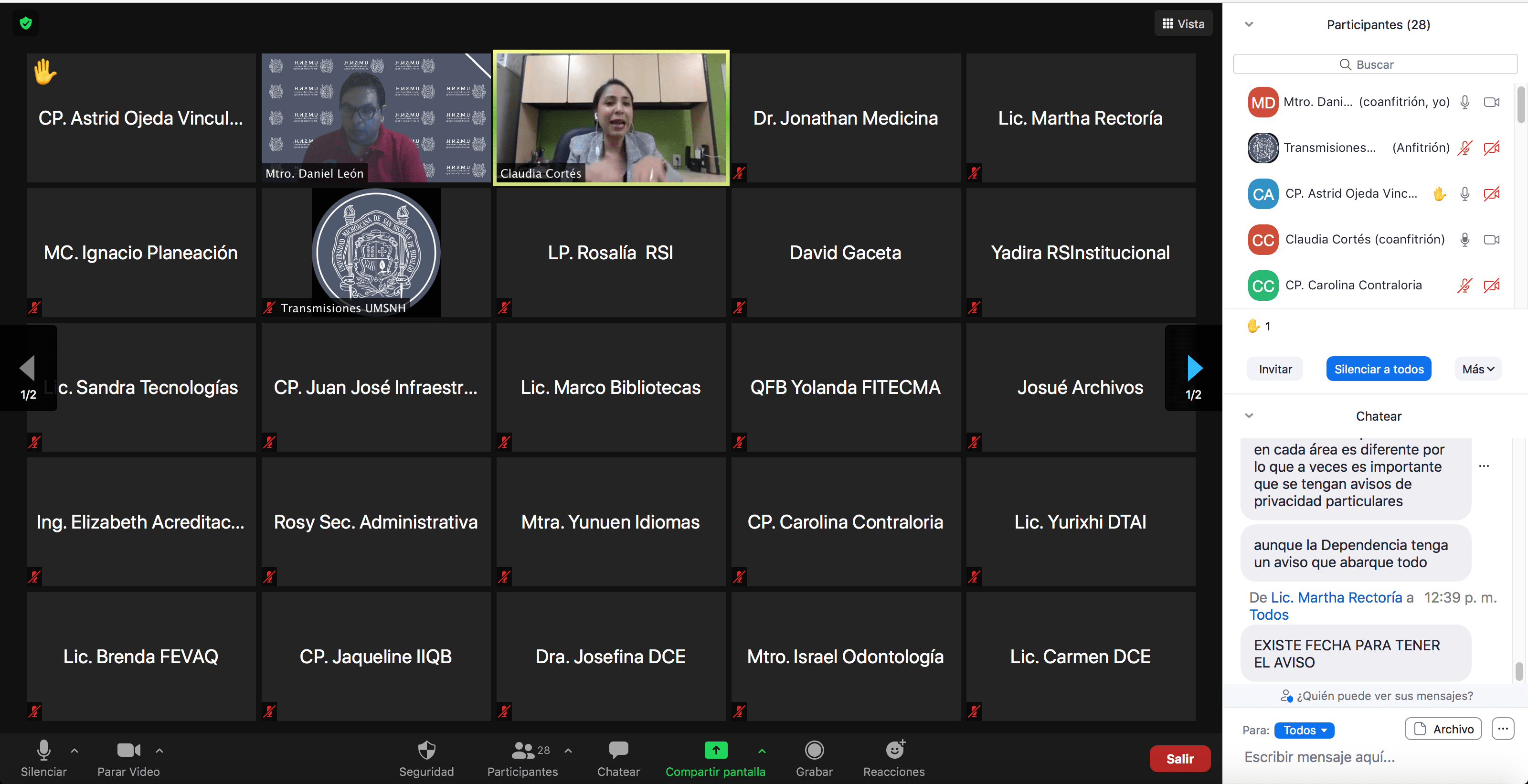Open the Reacciones menu
The height and width of the screenshot is (784, 1528).
pyautogui.click(x=894, y=758)
